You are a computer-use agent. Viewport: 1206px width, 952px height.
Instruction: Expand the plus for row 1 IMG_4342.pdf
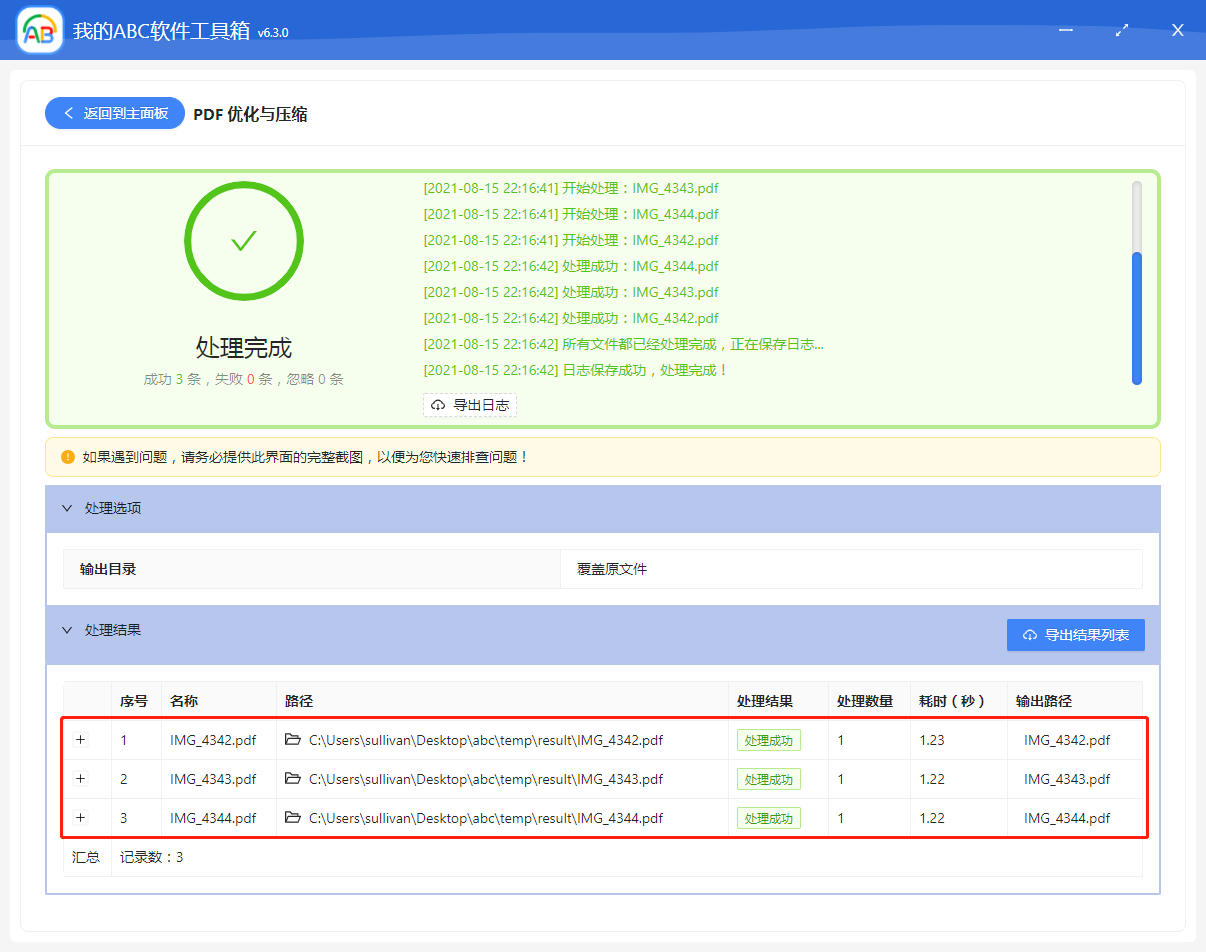click(81, 740)
